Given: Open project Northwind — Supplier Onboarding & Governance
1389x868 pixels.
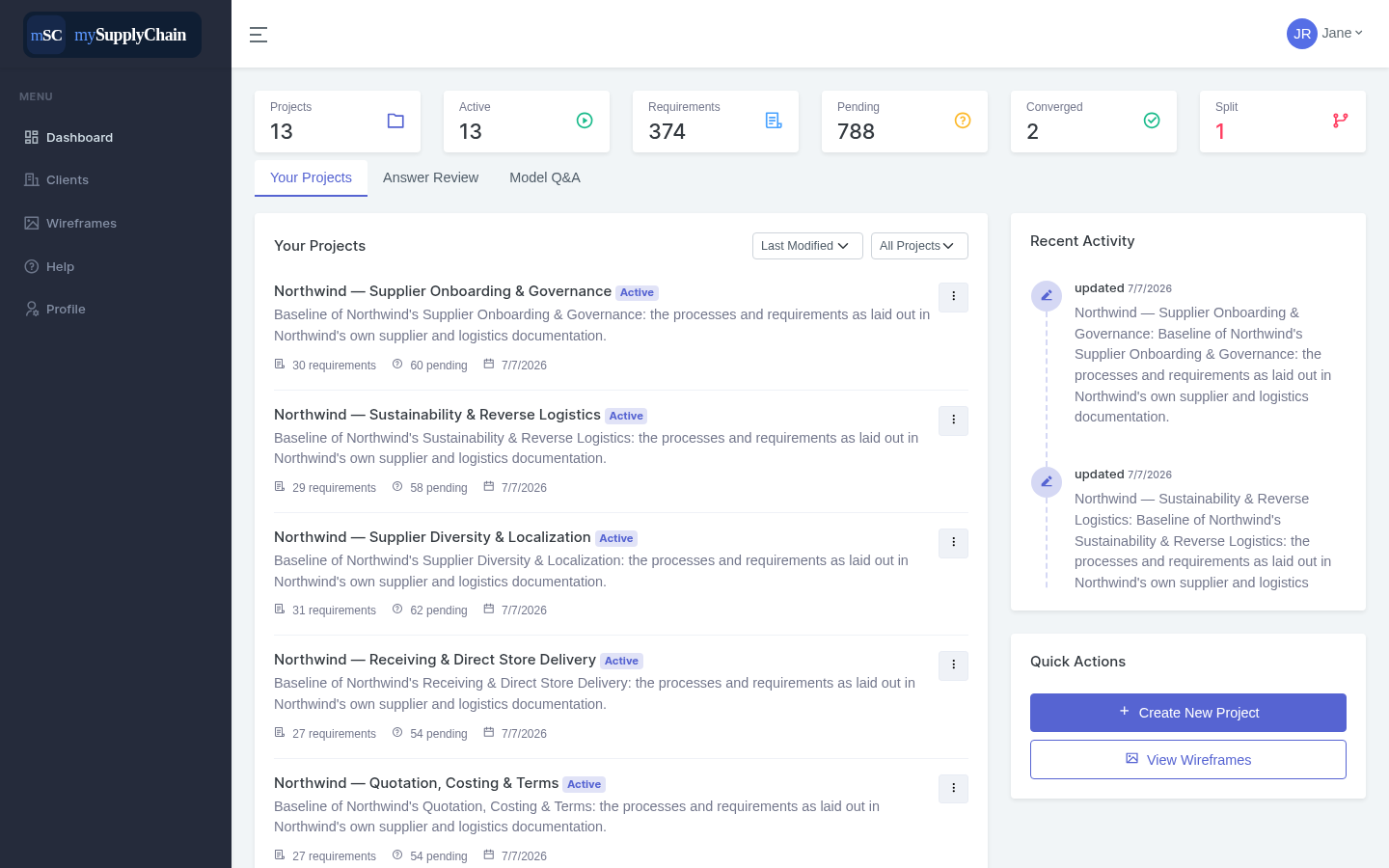Looking at the screenshot, I should (443, 291).
